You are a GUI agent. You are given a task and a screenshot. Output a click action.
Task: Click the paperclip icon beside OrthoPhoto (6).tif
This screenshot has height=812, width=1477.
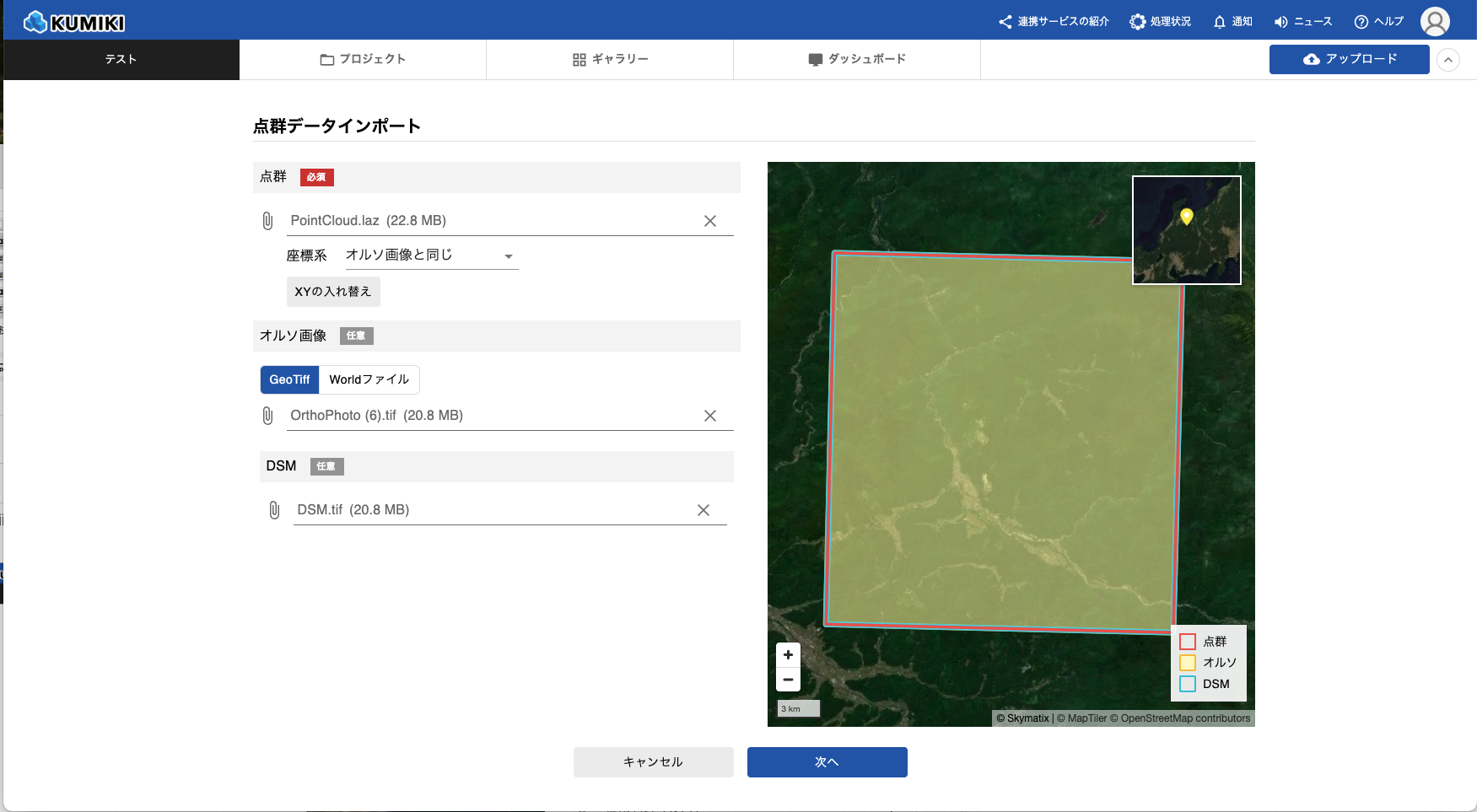267,416
